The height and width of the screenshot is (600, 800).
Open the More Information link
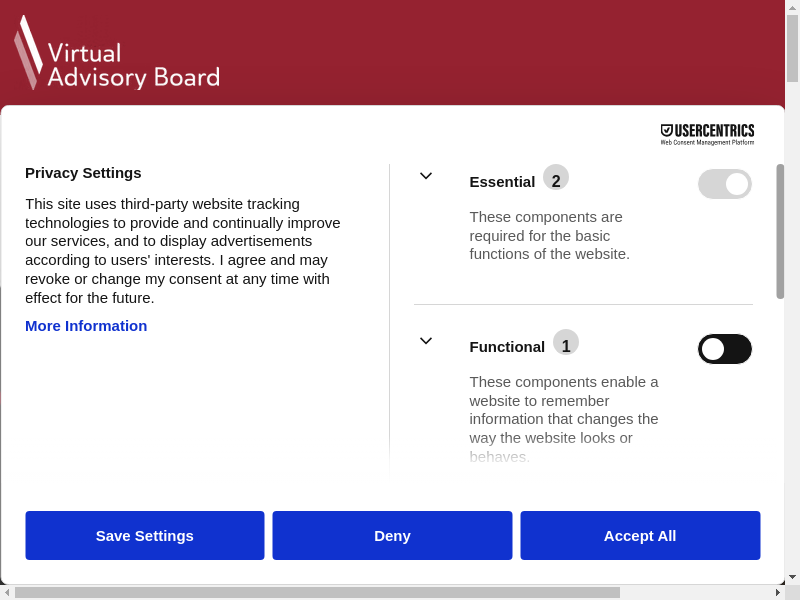[x=86, y=326]
